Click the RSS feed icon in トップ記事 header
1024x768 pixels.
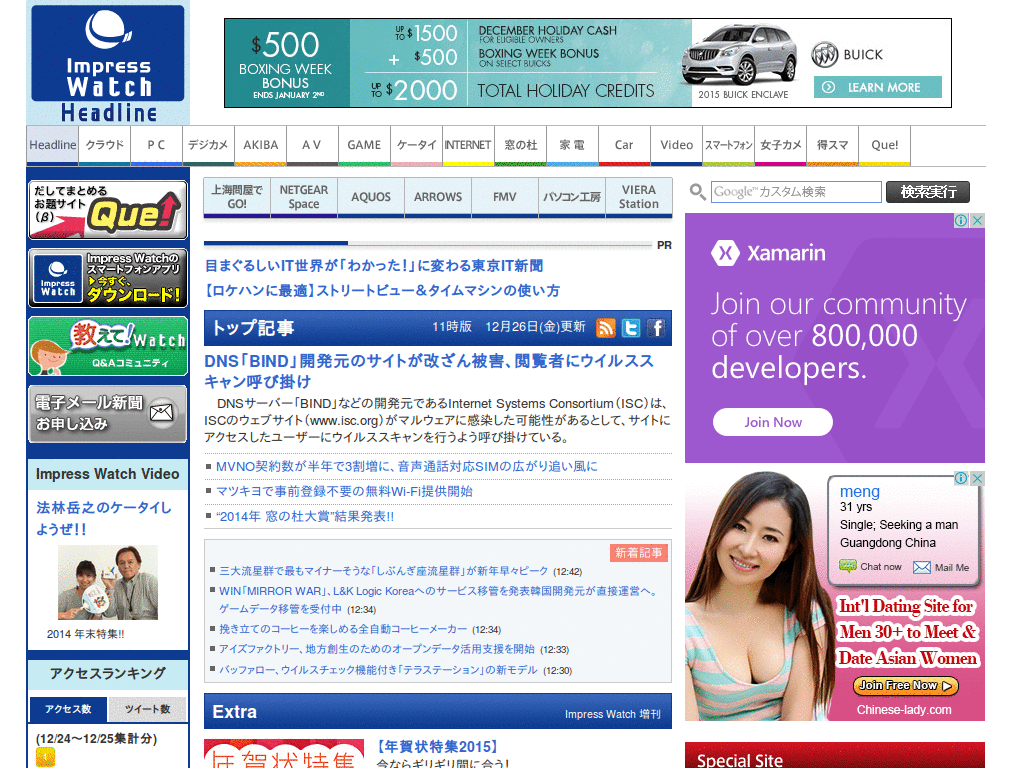[606, 328]
